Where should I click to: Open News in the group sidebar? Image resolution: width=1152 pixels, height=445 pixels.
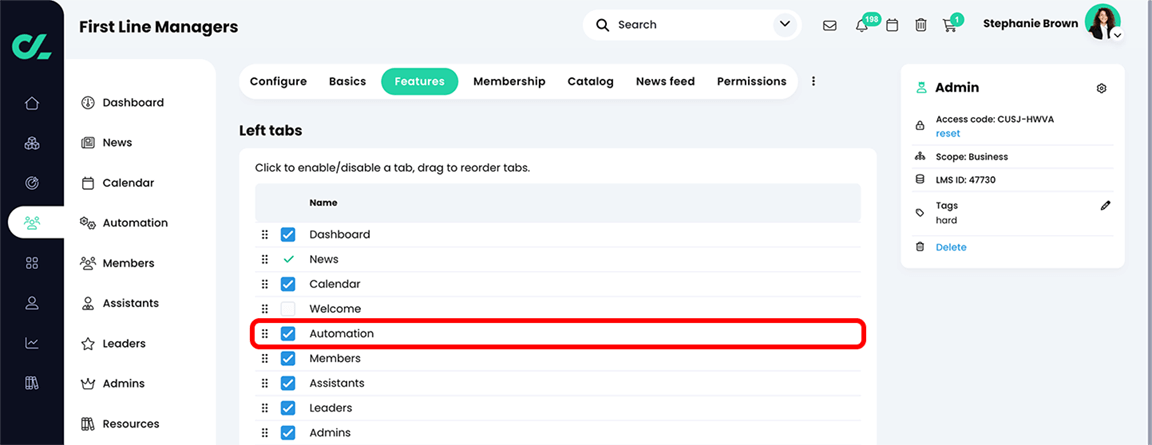point(107,142)
